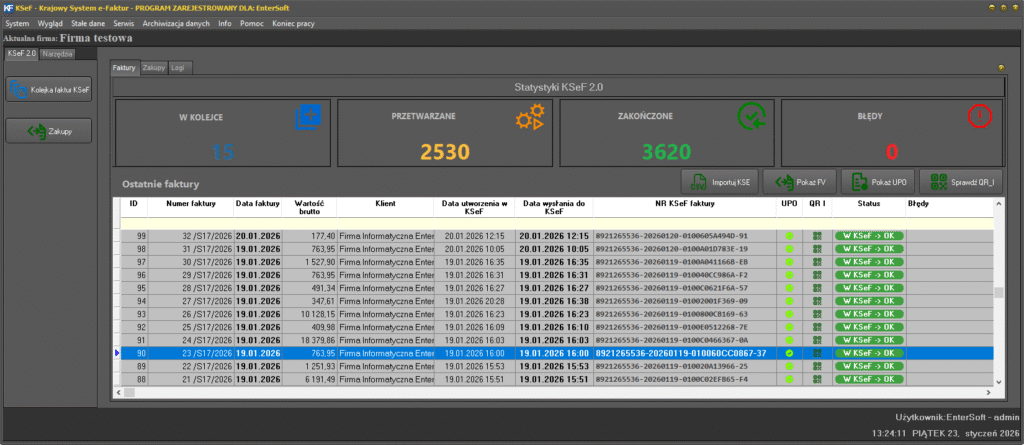Click the Pokaż UPO button

877,182
